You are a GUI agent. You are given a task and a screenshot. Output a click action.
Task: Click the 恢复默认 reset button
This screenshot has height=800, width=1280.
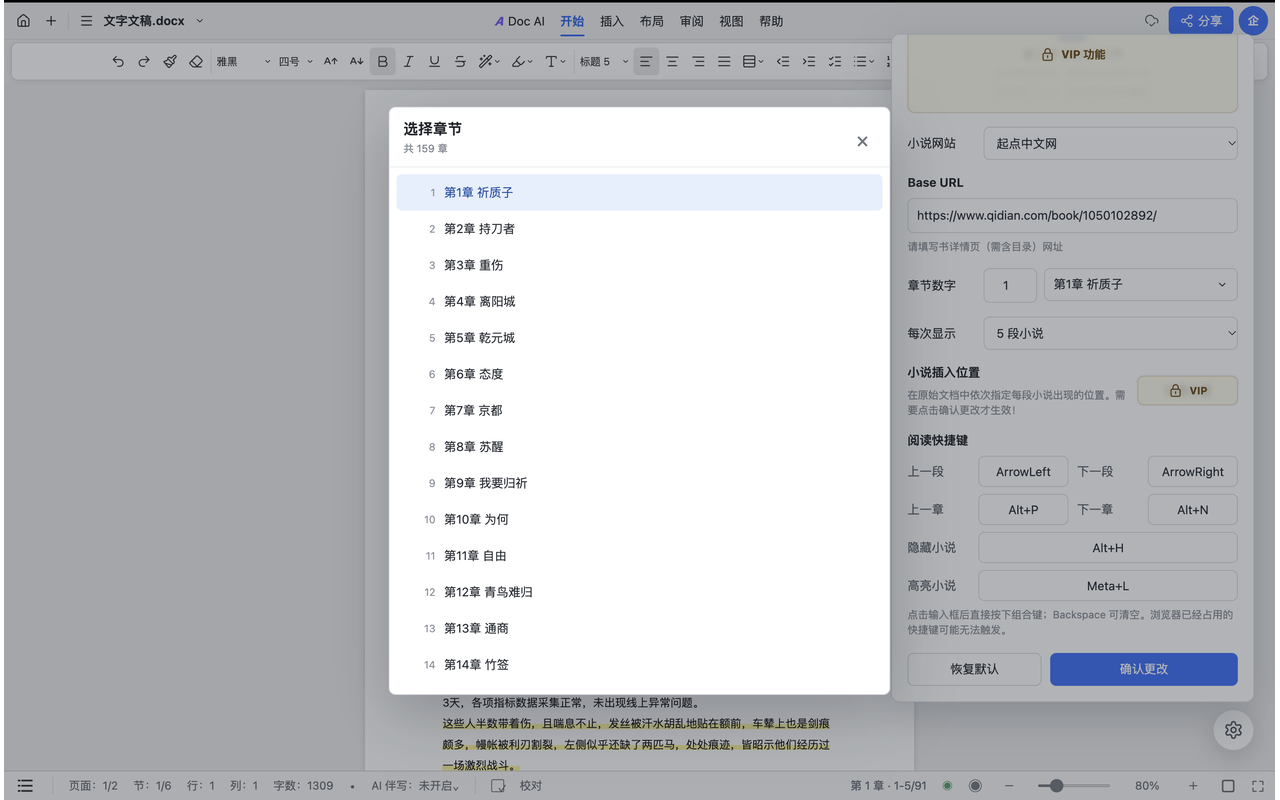tap(974, 669)
